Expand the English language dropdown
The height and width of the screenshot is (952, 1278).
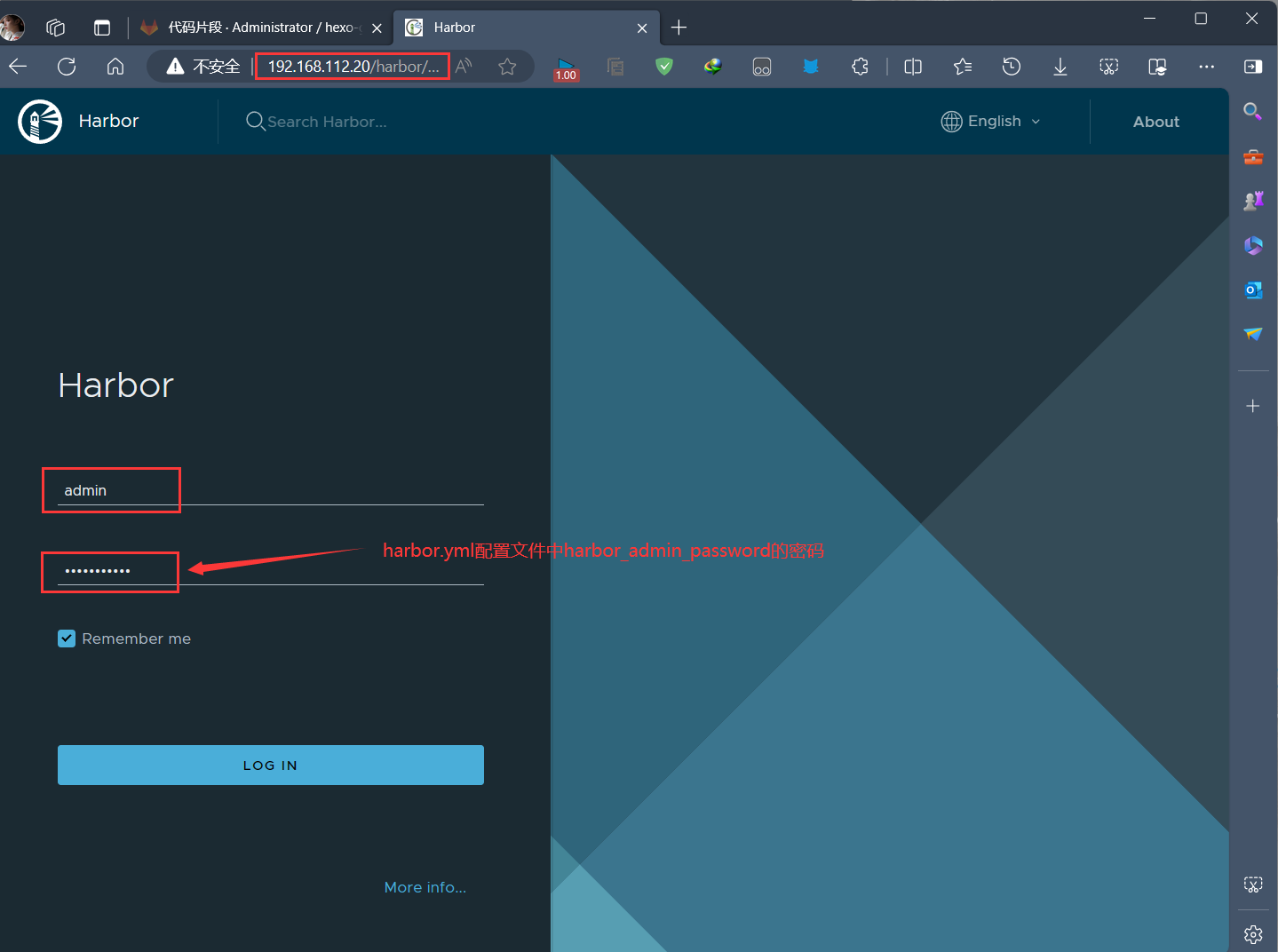click(x=991, y=122)
